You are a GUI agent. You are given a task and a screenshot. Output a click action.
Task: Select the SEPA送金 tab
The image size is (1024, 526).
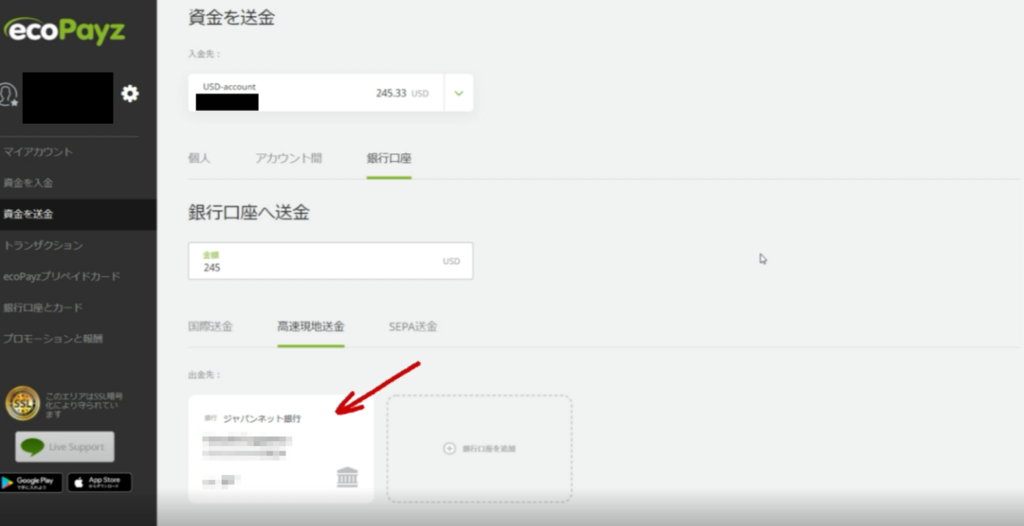pos(413,327)
